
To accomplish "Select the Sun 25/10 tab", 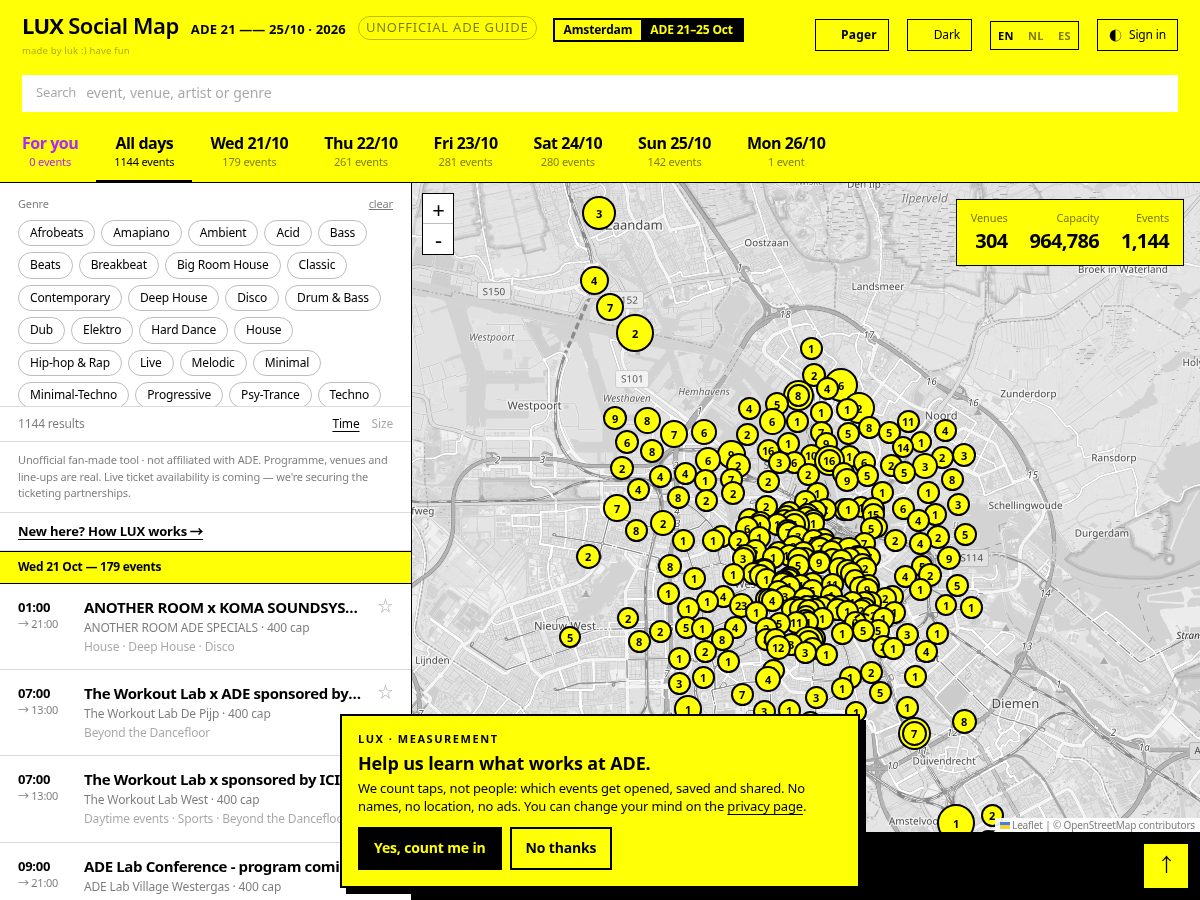I will point(674,151).
